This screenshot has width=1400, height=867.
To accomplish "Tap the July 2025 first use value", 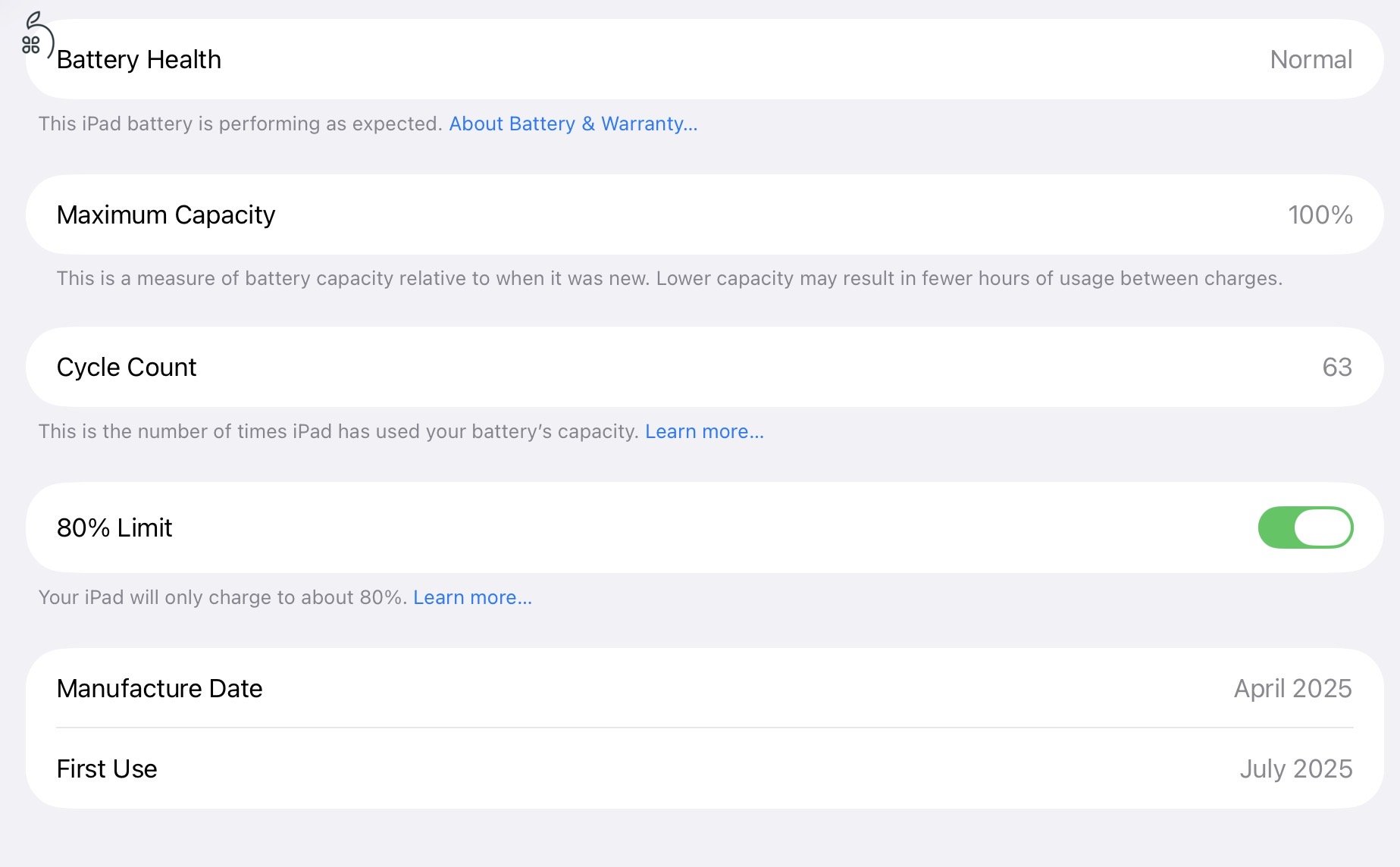I will [1295, 768].
